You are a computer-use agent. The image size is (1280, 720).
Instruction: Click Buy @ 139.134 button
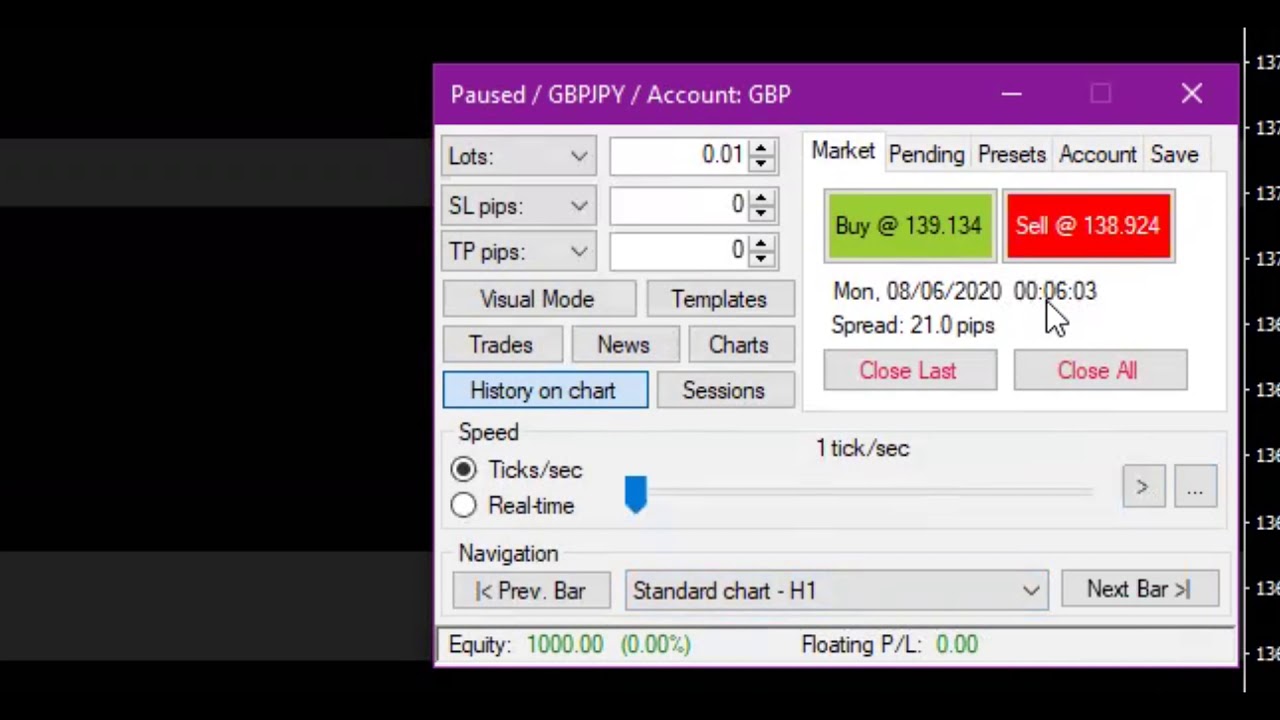coord(909,226)
